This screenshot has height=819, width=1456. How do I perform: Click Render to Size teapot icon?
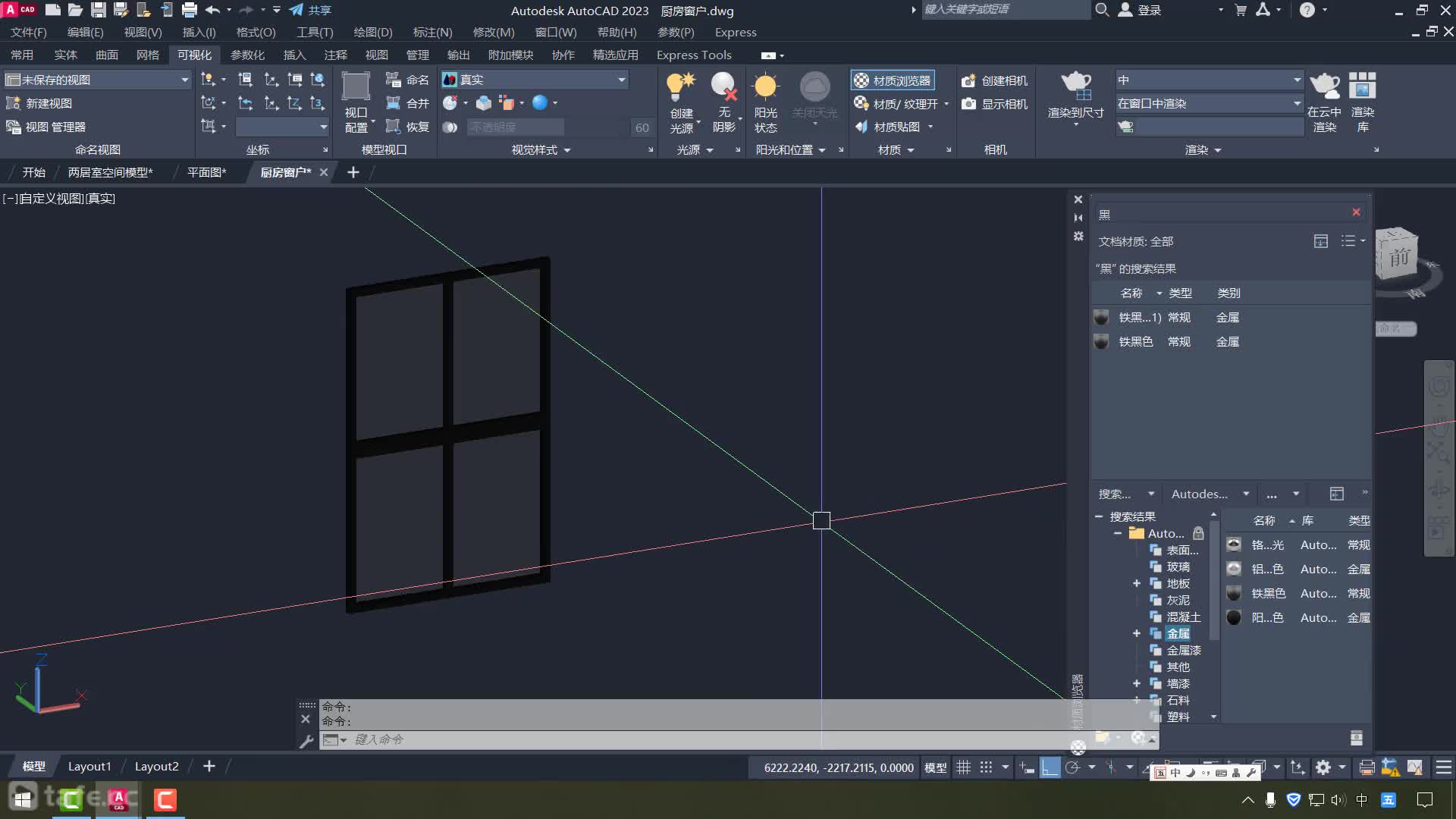[1076, 86]
